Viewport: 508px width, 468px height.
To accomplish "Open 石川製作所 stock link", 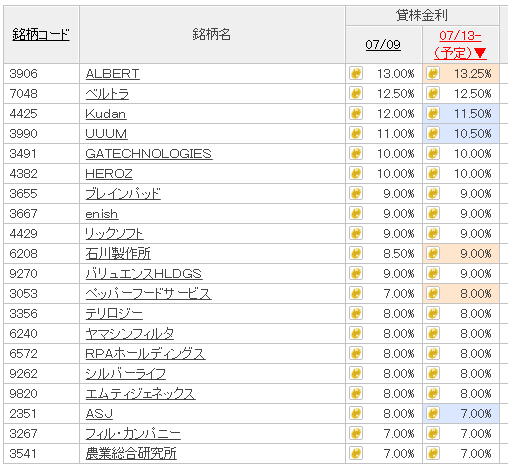I will (118, 254).
